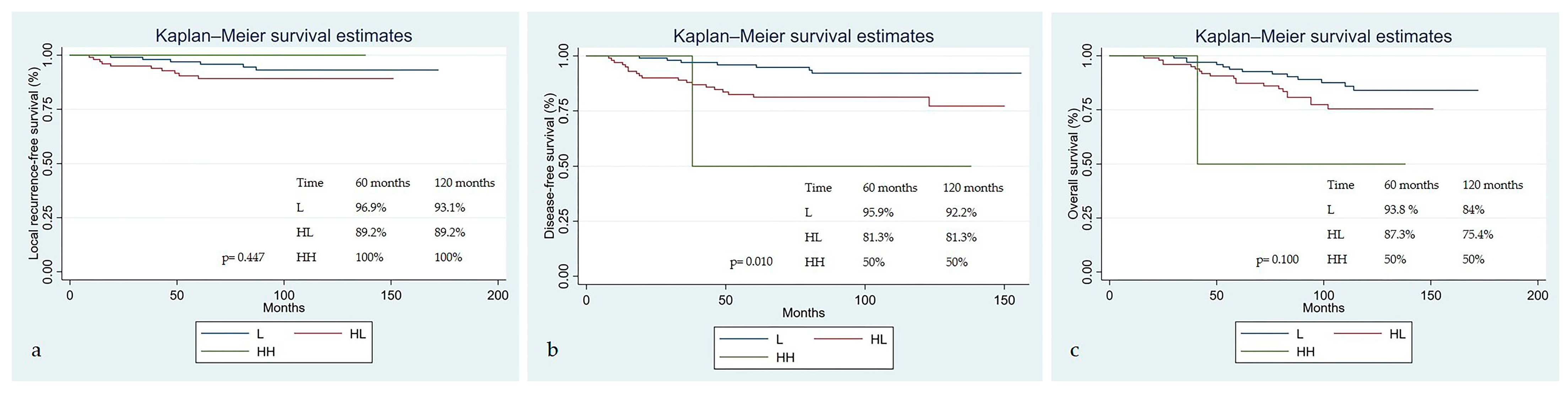The height and width of the screenshot is (395, 1568).
Task: Click the 200 x-axis tick in the right chart
Action: [x=1537, y=296]
